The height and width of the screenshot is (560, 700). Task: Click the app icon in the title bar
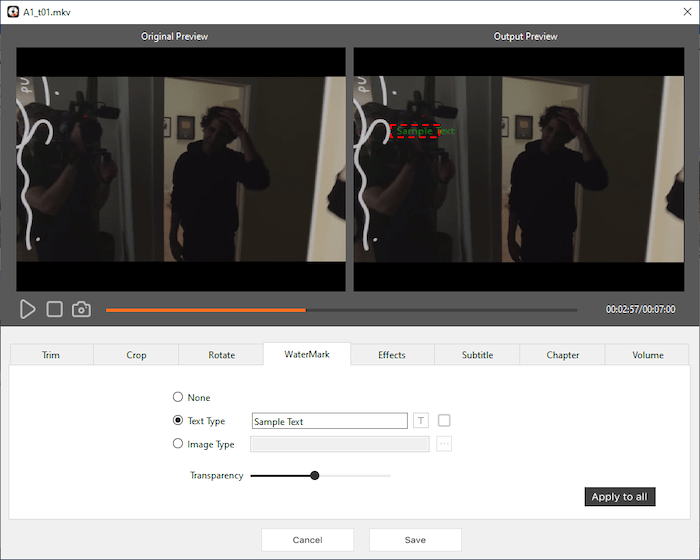pyautogui.click(x=12, y=11)
